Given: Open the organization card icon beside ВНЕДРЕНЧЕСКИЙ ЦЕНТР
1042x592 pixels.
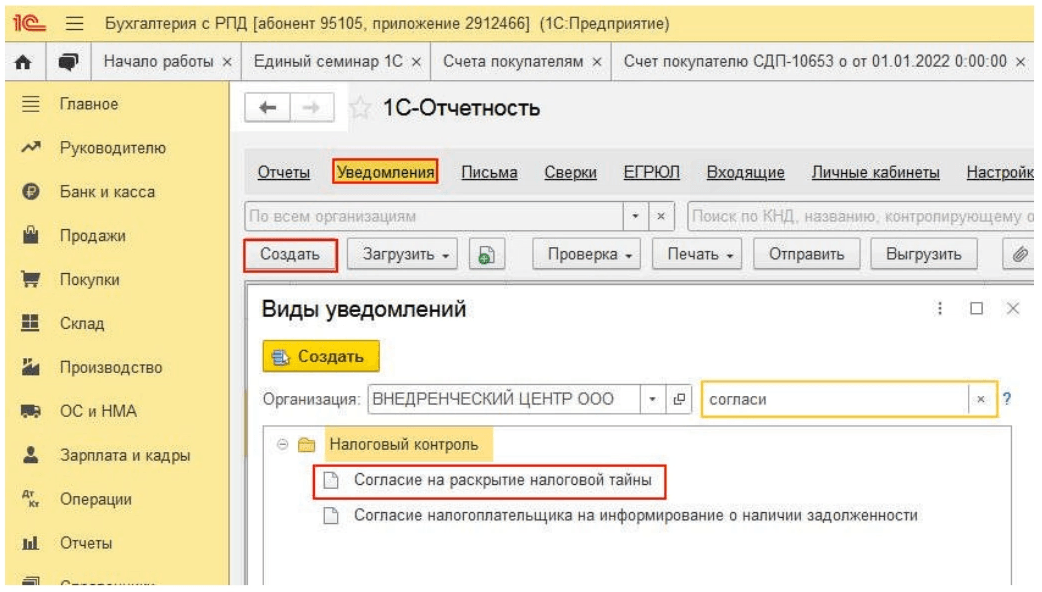Looking at the screenshot, I should pyautogui.click(x=678, y=399).
